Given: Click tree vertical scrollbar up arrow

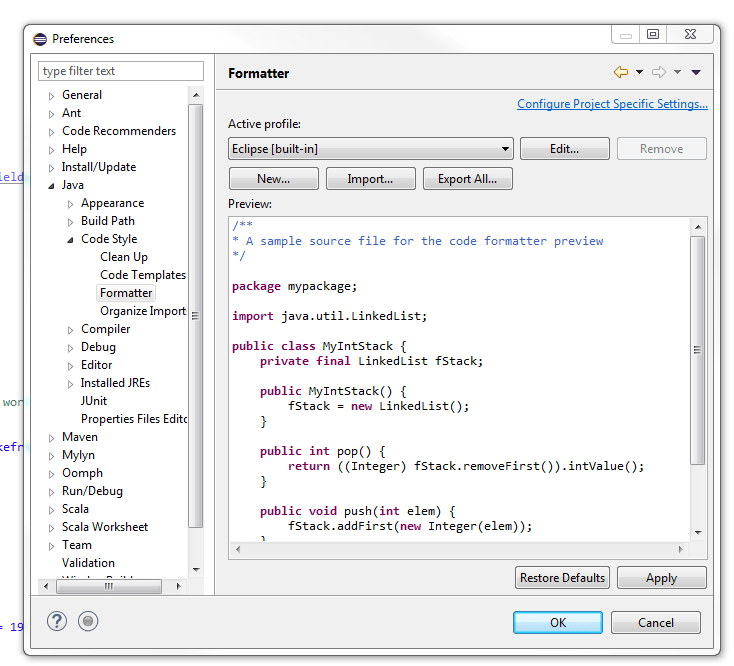Looking at the screenshot, I should 196,95.
